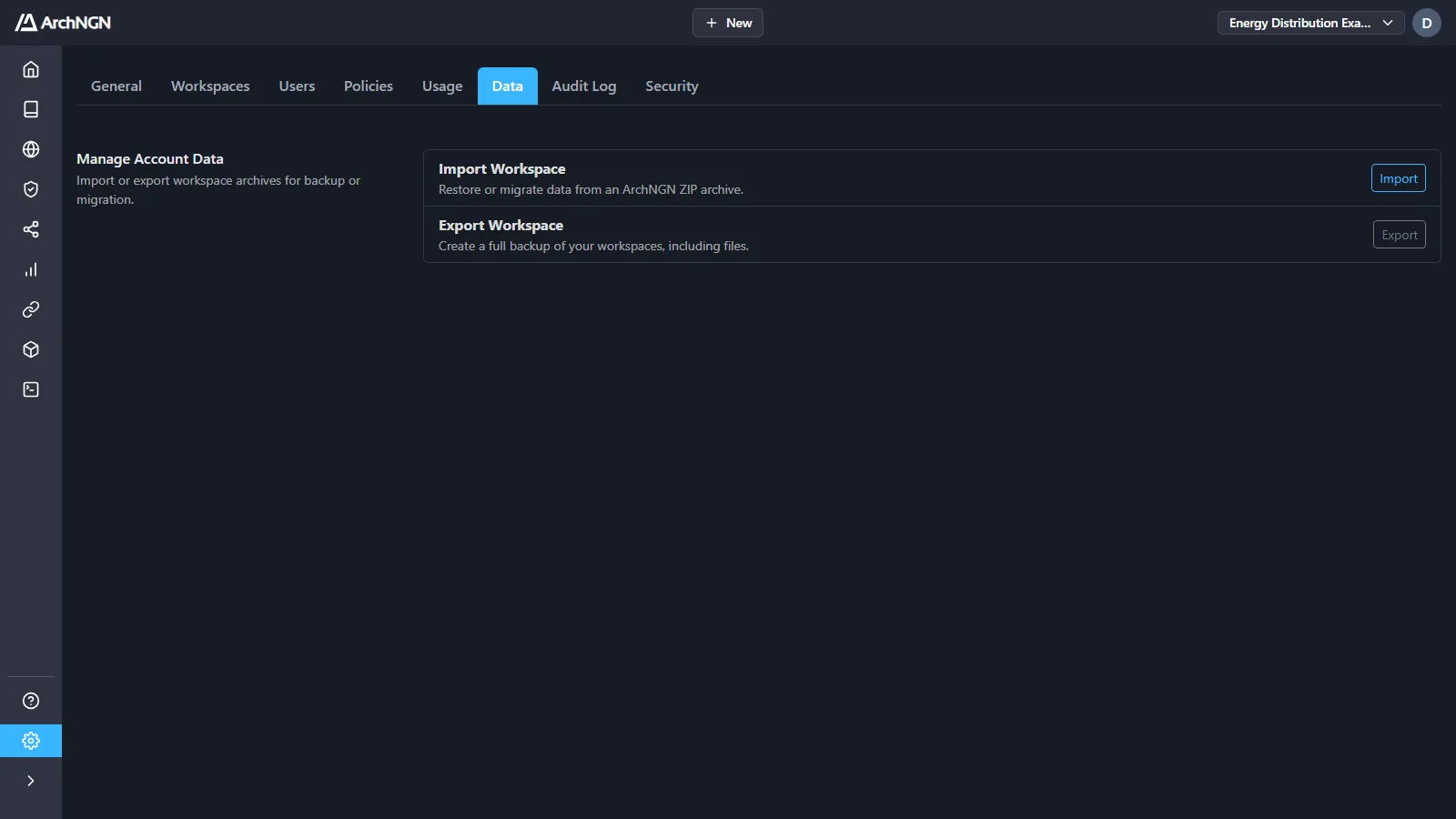
Task: Click the Export button
Action: (1400, 235)
